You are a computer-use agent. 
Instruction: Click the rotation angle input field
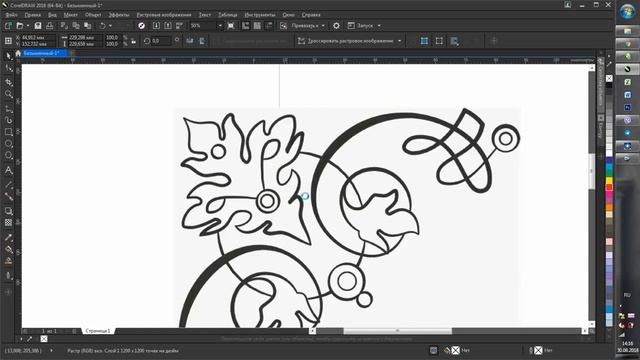pos(161,41)
